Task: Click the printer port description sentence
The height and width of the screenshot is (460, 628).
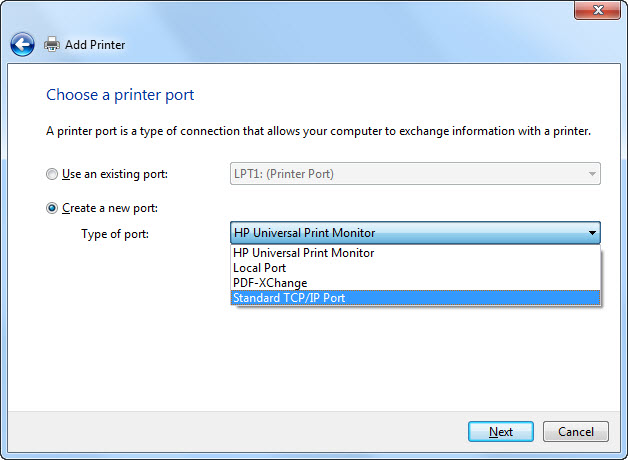Action: point(319,131)
